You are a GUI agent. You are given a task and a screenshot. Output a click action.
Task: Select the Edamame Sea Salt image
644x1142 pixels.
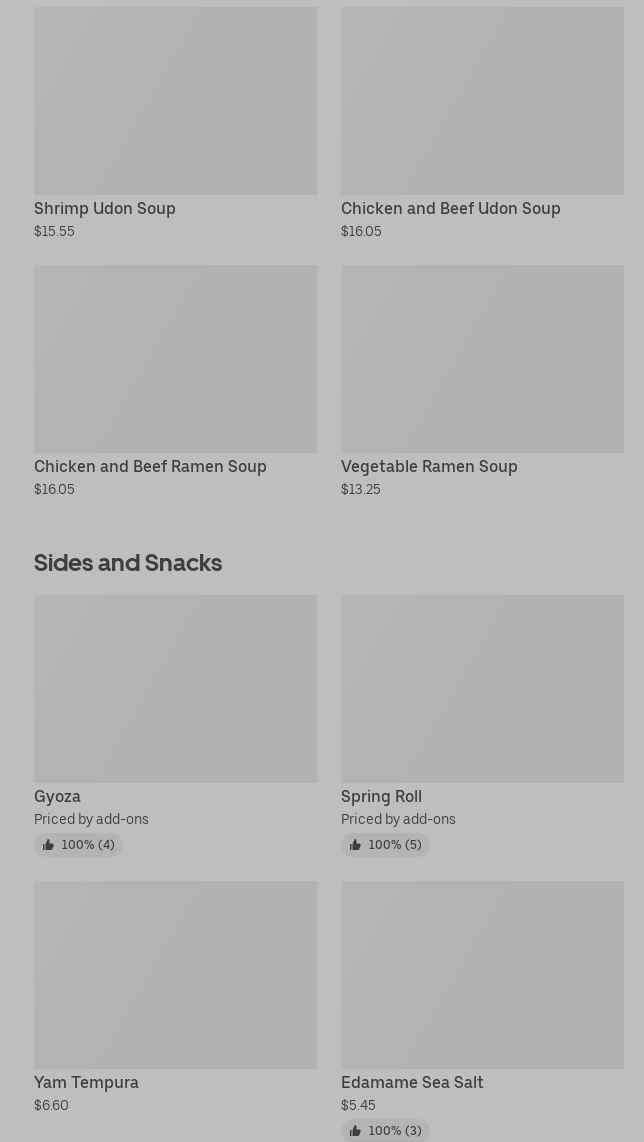[x=482, y=974]
